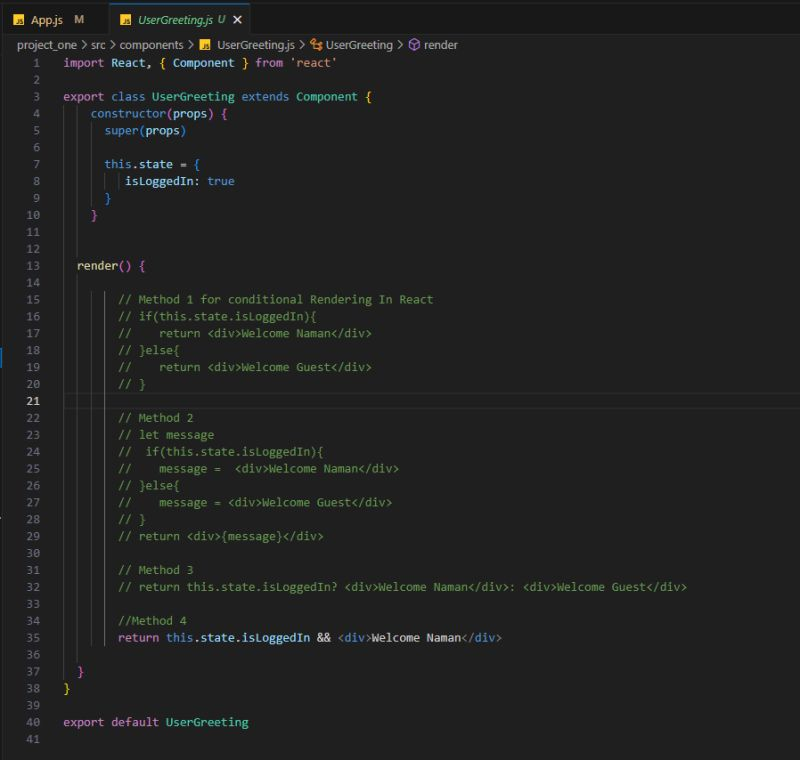Click the '// Method 3' comment
800x760 pixels.
click(156, 570)
